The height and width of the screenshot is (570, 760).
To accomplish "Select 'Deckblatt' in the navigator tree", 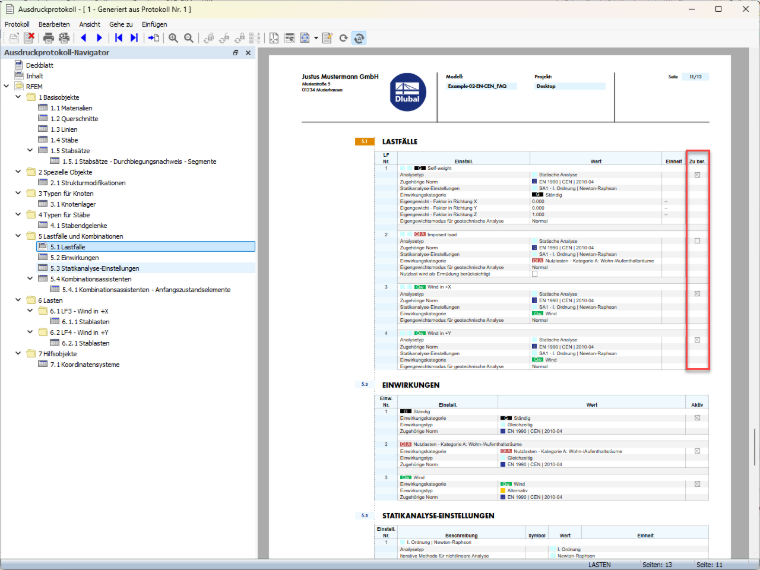I will (40, 65).
